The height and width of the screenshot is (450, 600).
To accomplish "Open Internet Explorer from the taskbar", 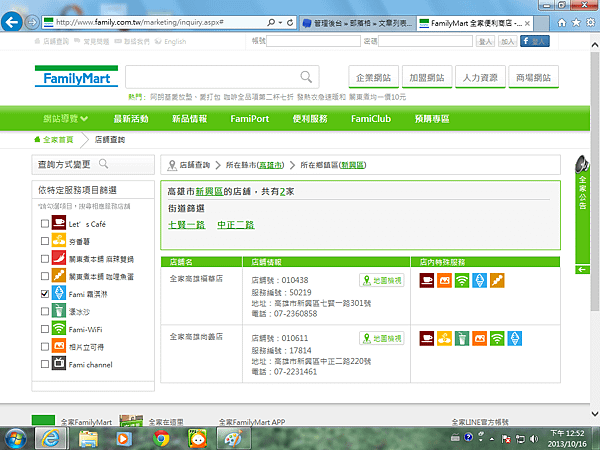I will click(50, 439).
